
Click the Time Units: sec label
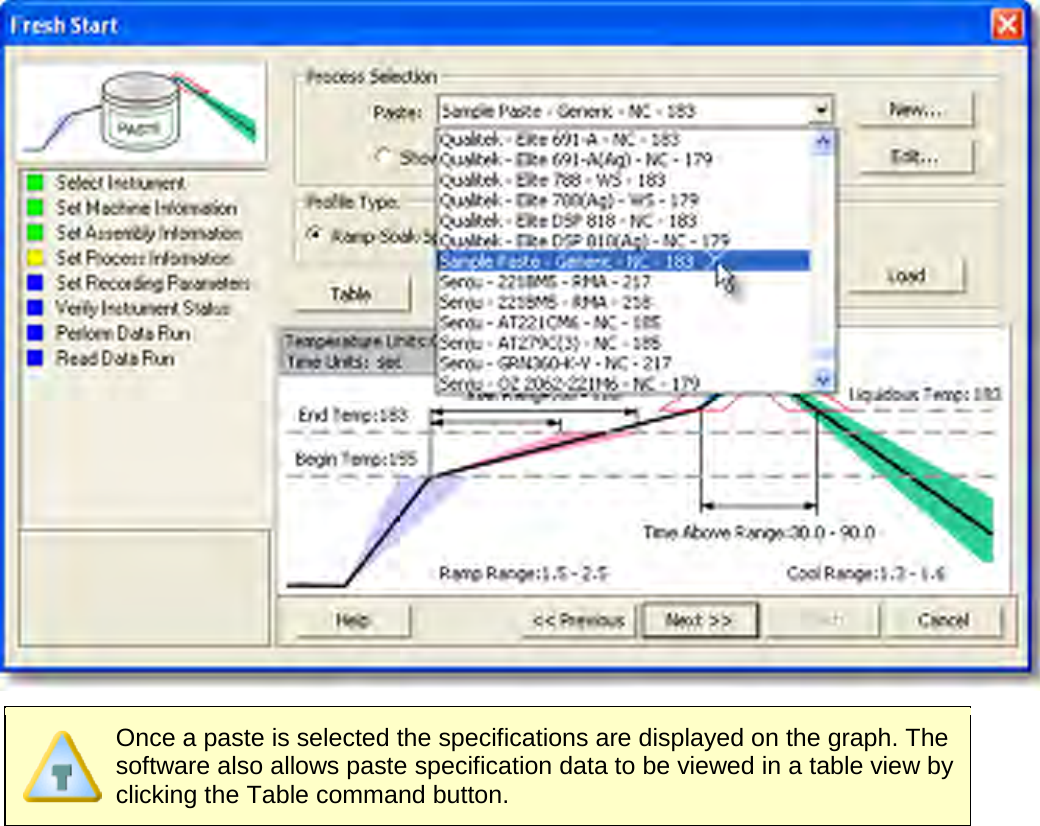(343, 362)
